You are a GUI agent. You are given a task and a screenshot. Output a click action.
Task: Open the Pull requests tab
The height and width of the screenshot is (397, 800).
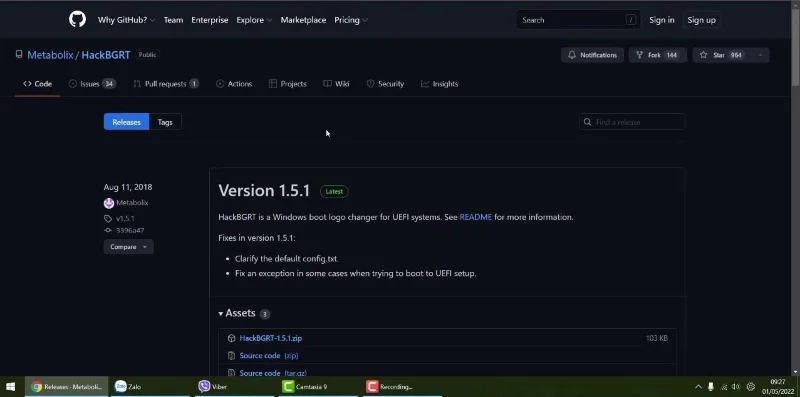[166, 84]
